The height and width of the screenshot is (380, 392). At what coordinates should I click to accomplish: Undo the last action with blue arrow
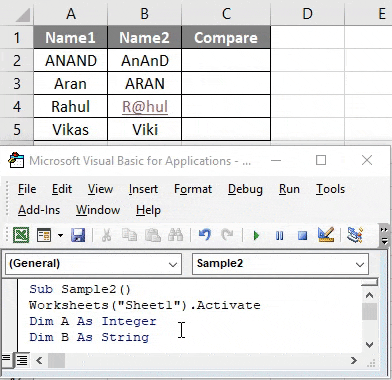point(205,235)
